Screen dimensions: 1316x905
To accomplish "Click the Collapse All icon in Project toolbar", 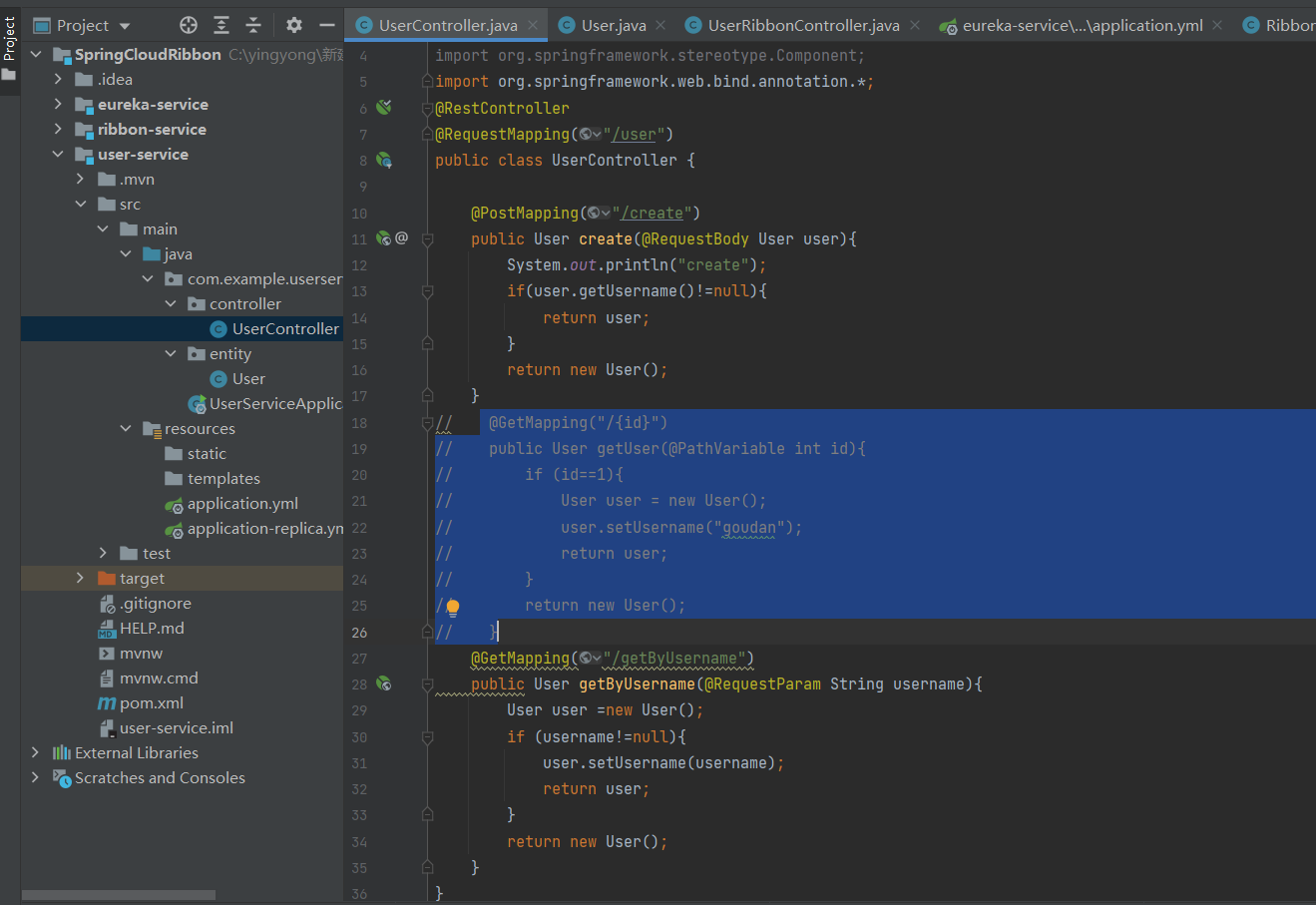I will click(253, 25).
